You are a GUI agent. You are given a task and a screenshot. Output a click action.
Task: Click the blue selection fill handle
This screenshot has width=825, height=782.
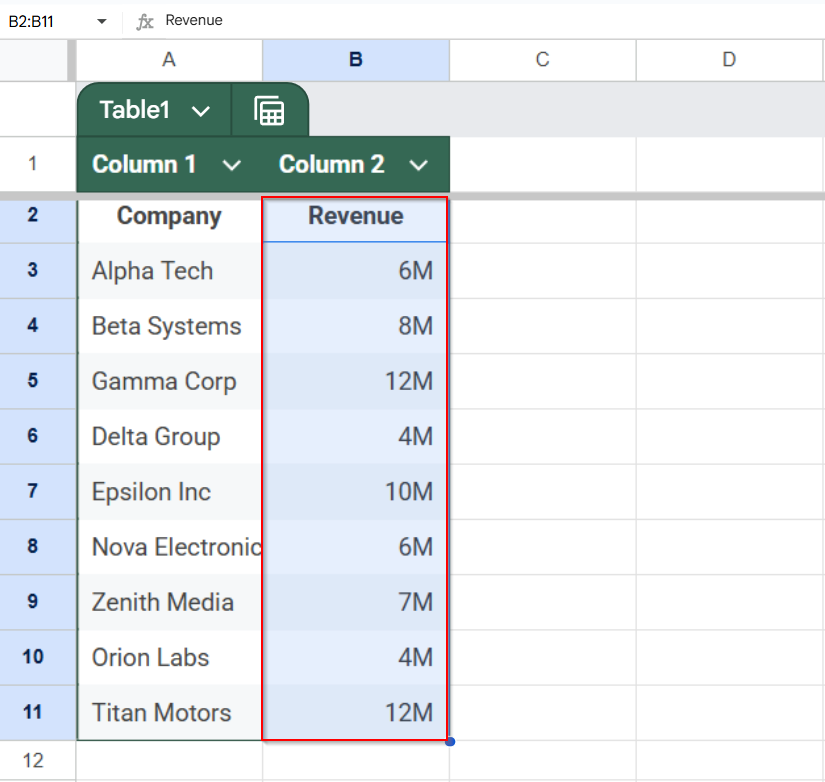[x=450, y=741]
